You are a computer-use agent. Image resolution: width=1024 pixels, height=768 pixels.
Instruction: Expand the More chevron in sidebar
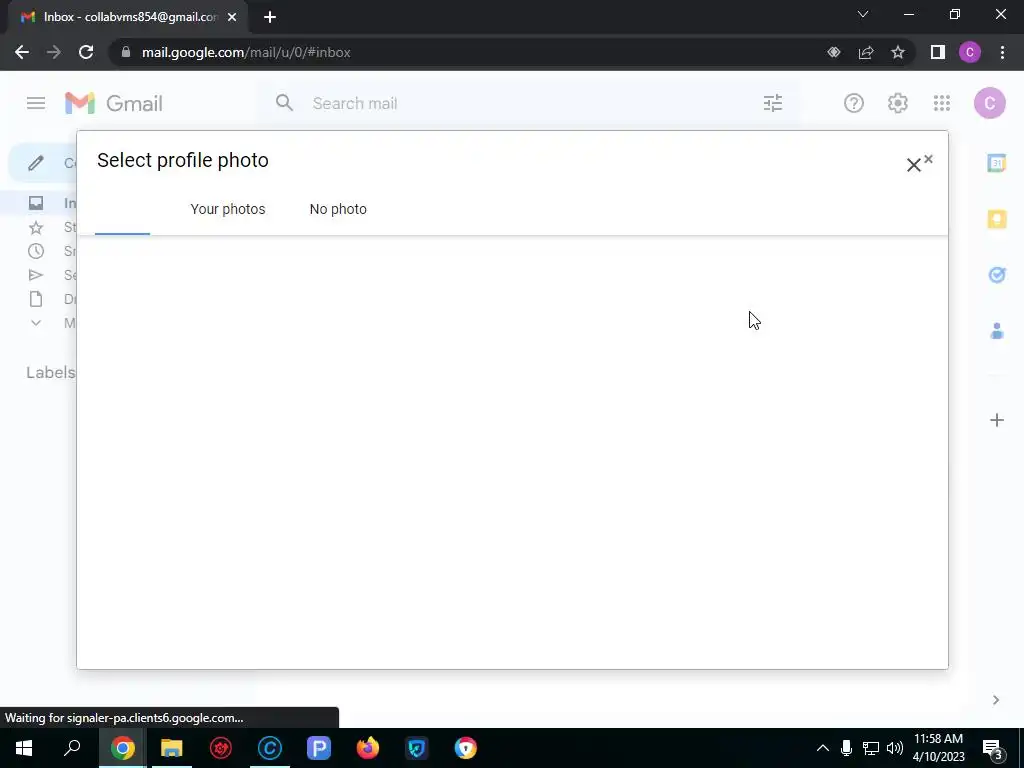tap(36, 323)
